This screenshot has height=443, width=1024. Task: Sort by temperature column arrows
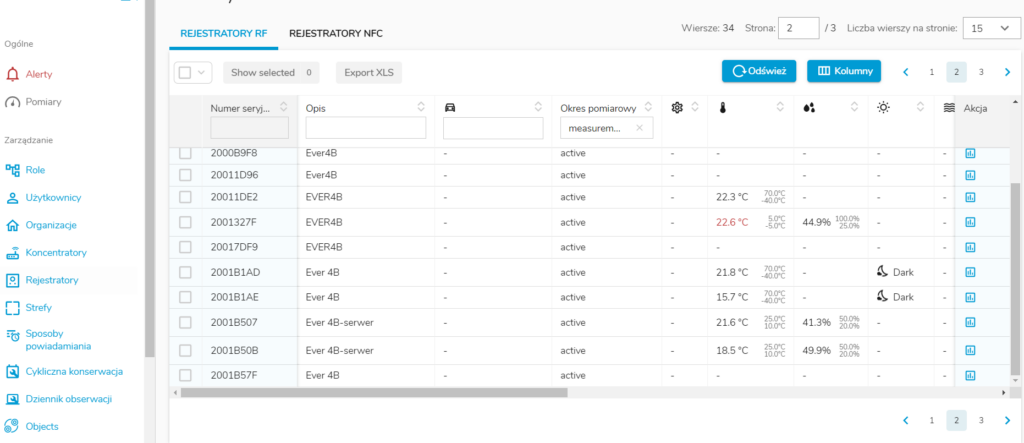780,107
